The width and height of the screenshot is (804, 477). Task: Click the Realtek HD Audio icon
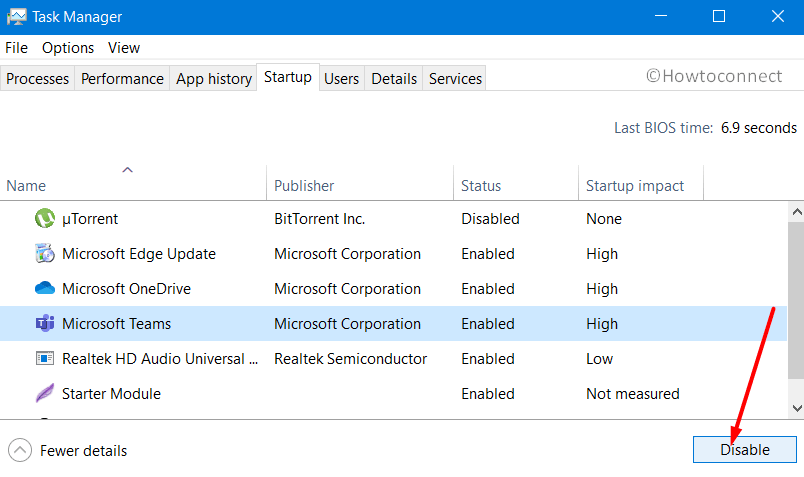pyautogui.click(x=45, y=358)
